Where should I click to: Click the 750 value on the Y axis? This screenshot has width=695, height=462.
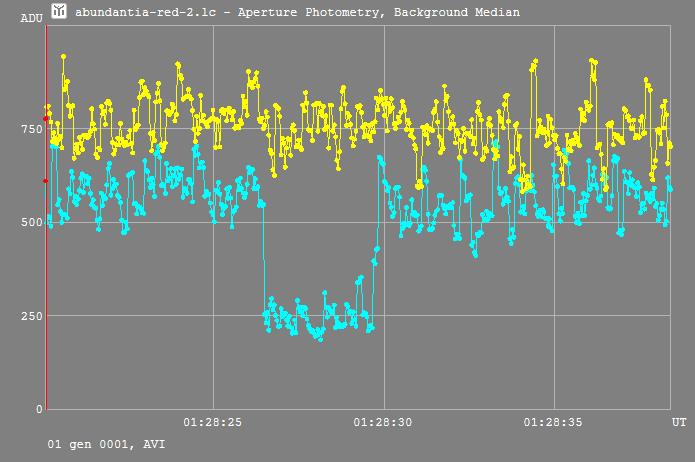[x=32, y=129]
